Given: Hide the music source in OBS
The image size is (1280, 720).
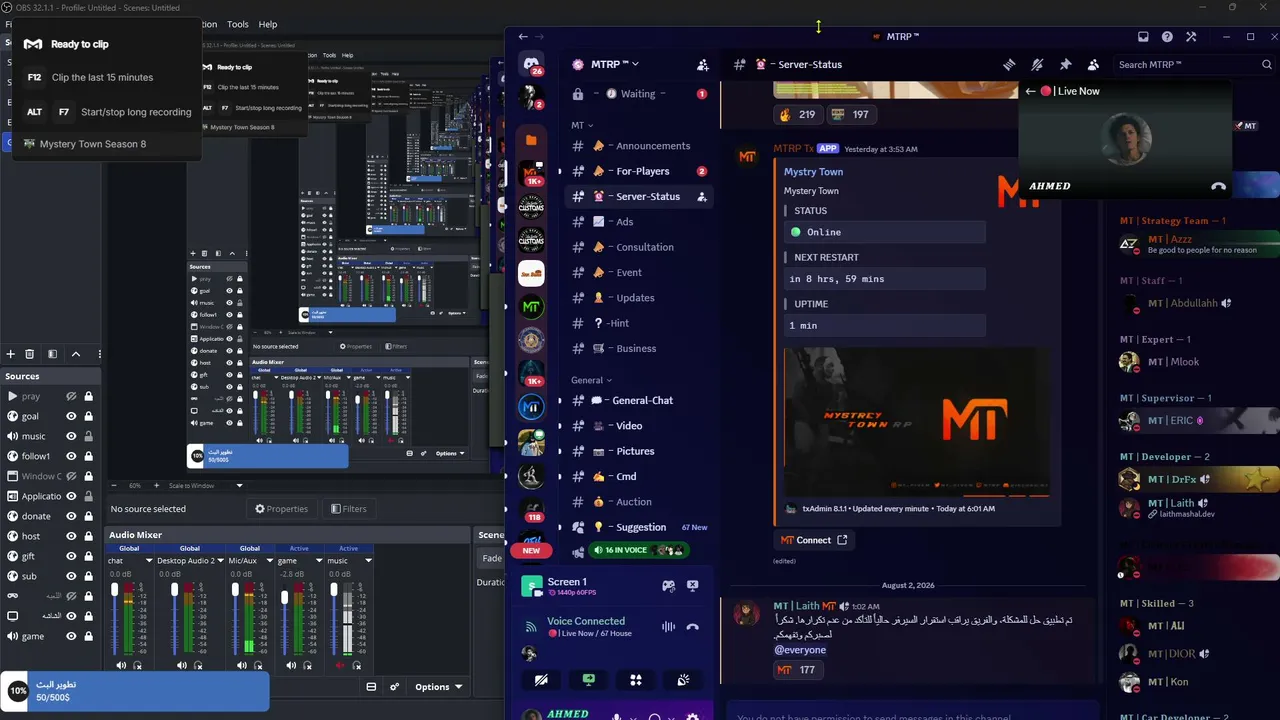Looking at the screenshot, I should click(x=71, y=436).
